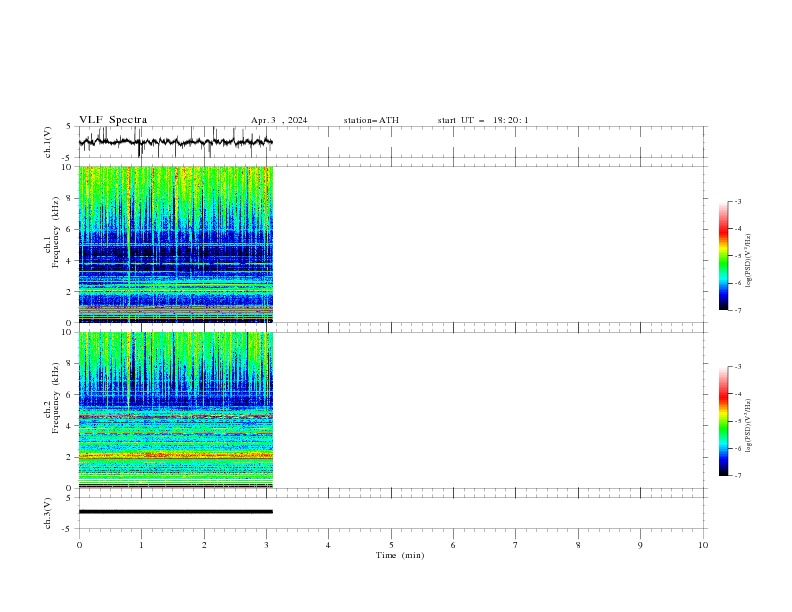This screenshot has width=792, height=612.
Task: Click the time axis tick label '6'
Action: [453, 545]
